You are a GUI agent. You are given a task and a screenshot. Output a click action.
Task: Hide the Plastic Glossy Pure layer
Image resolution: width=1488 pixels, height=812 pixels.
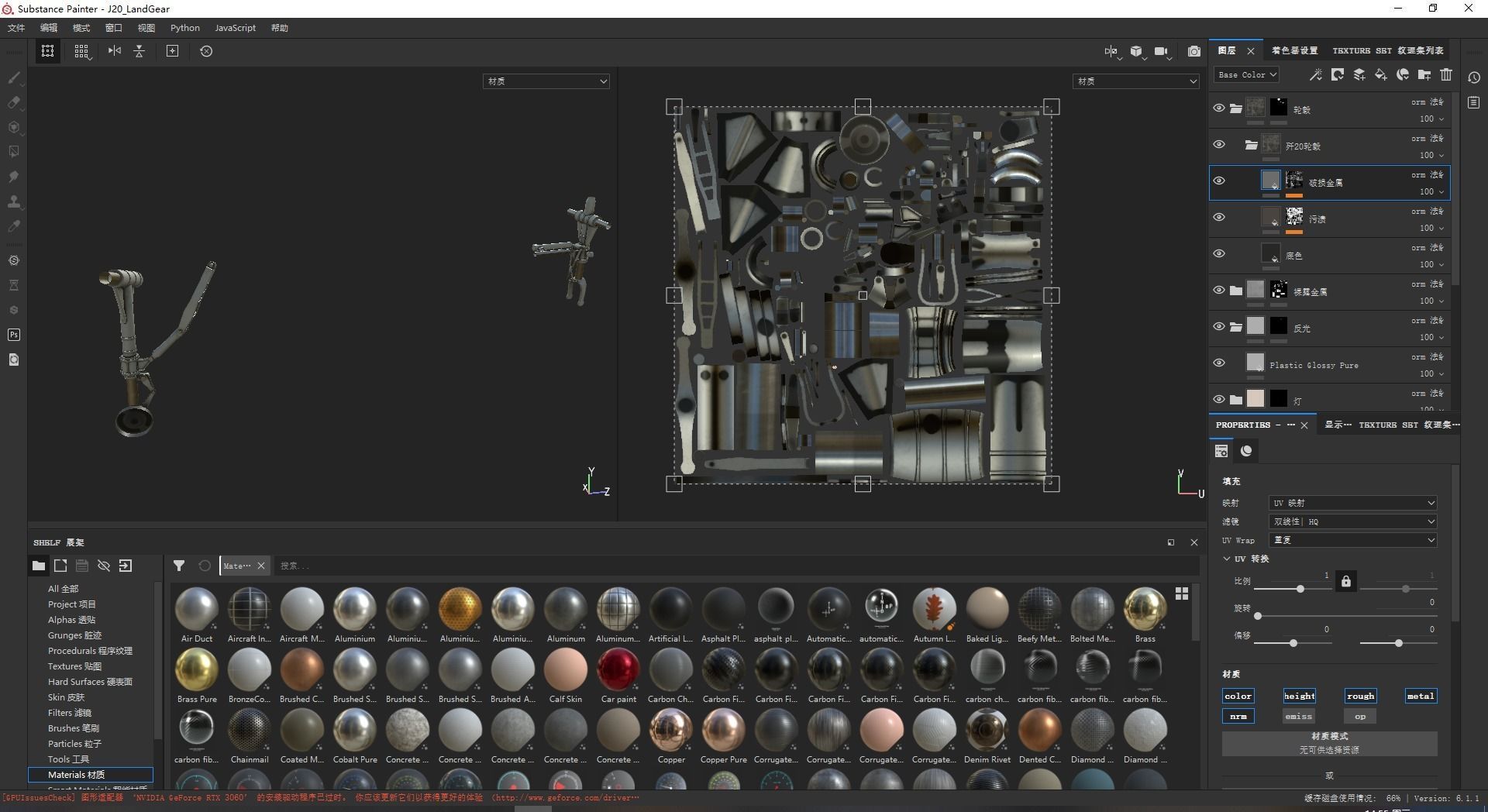pyautogui.click(x=1219, y=363)
